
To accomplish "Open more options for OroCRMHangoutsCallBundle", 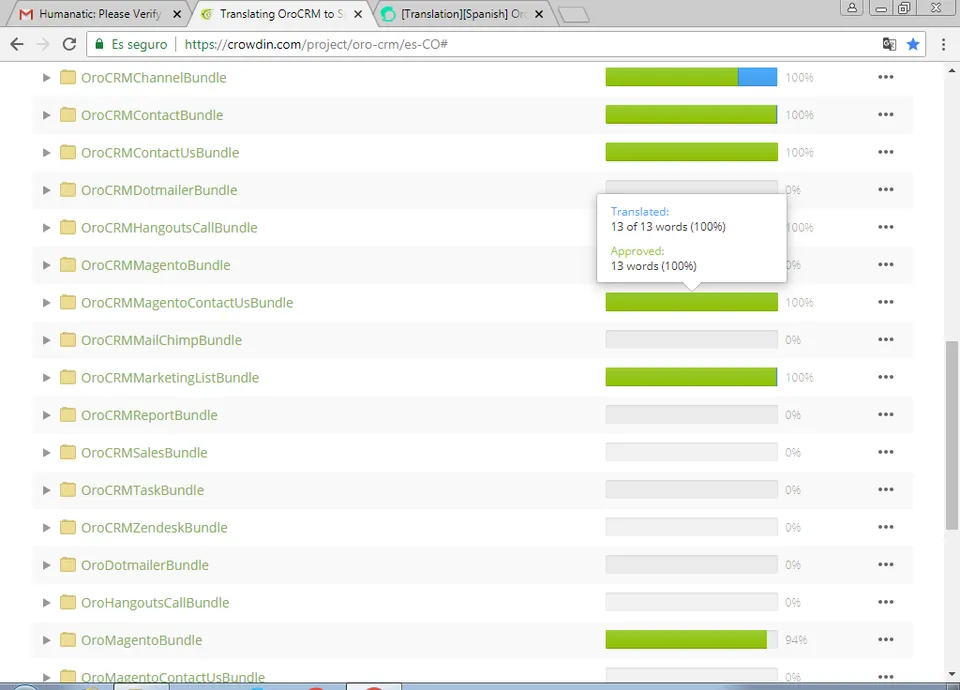I will pos(885,227).
